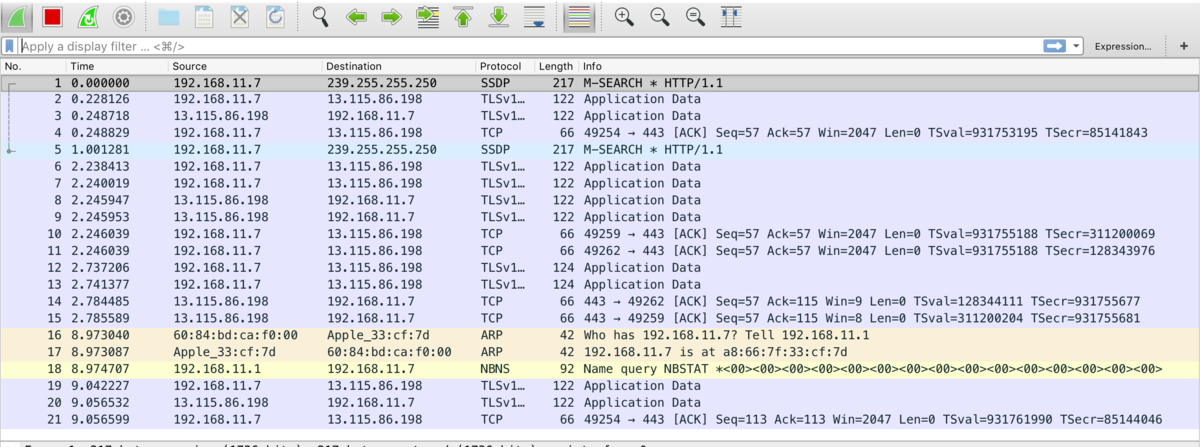Screen dimensions: 1200x447
Task: Open the Expression… filter builder
Action: pyautogui.click(x=1122, y=46)
